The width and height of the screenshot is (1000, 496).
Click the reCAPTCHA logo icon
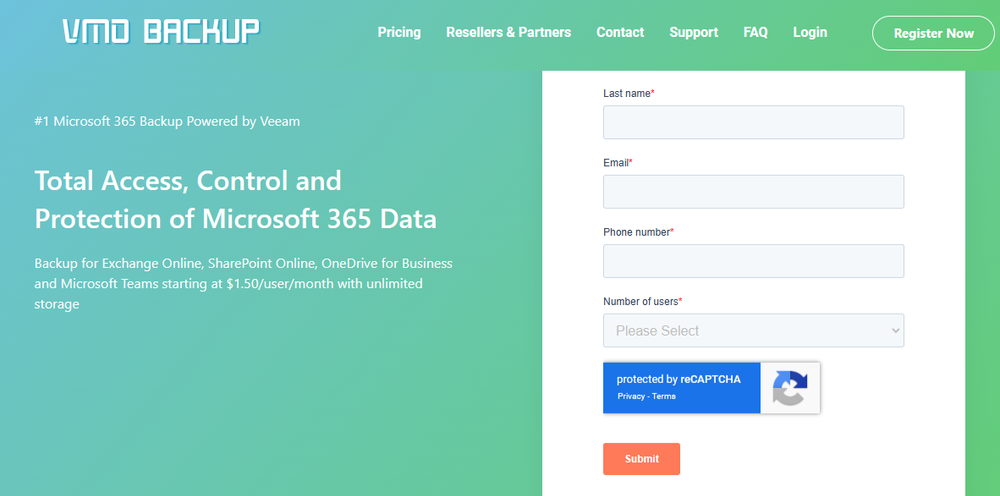coord(790,388)
